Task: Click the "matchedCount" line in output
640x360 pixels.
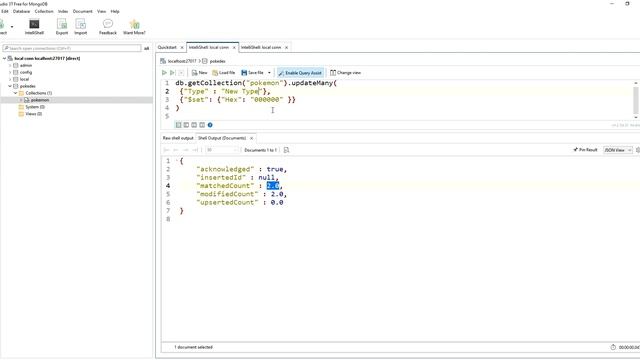Action: (x=239, y=186)
